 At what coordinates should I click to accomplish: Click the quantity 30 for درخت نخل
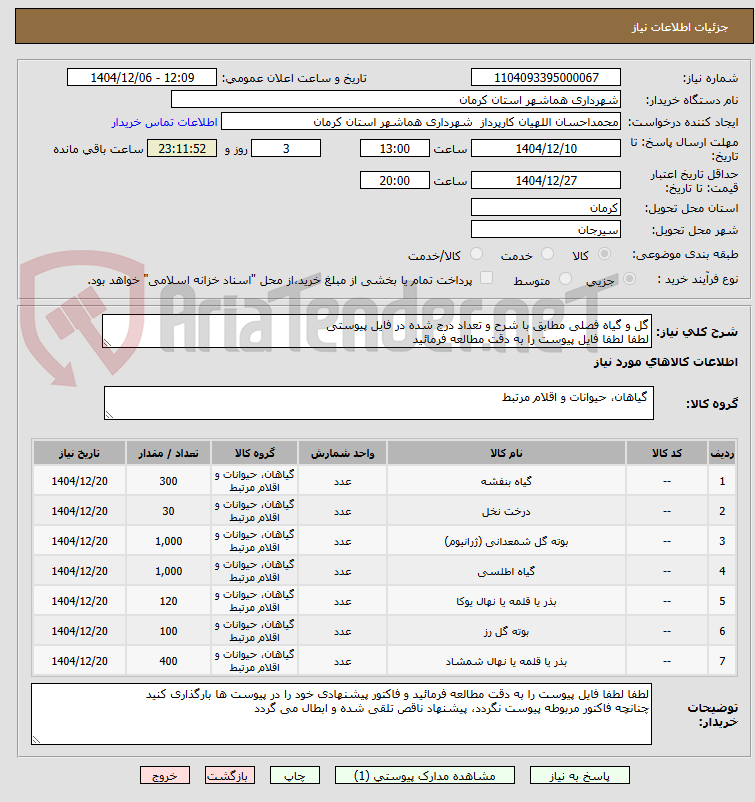(168, 511)
